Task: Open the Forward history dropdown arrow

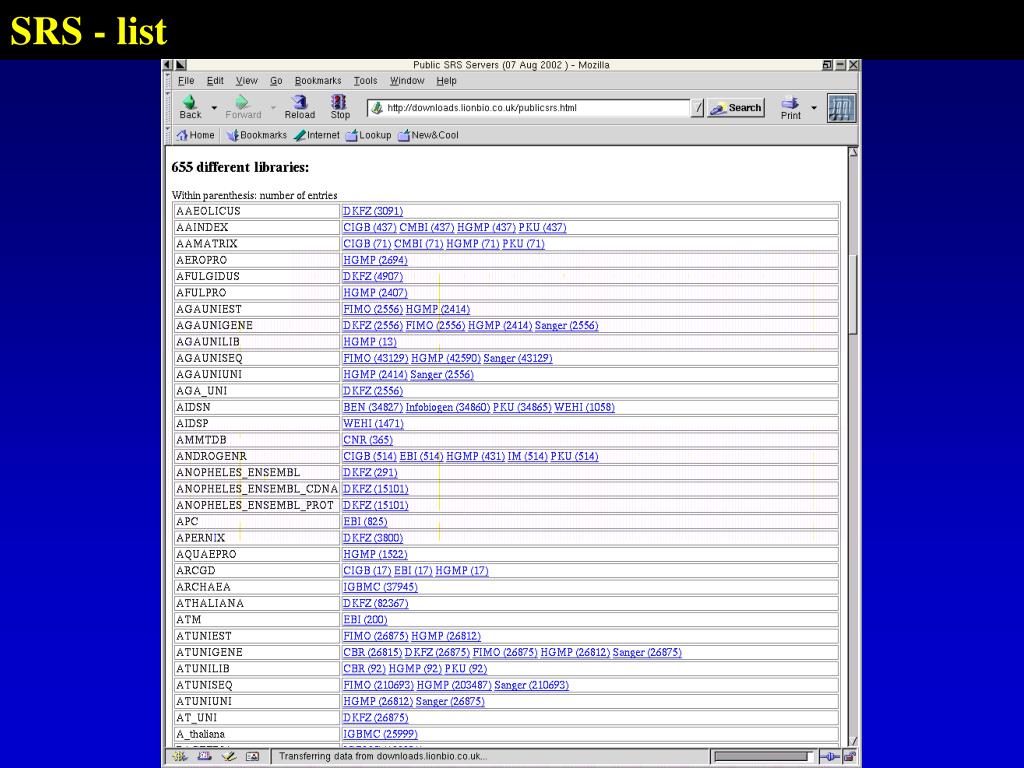Action: click(x=273, y=108)
